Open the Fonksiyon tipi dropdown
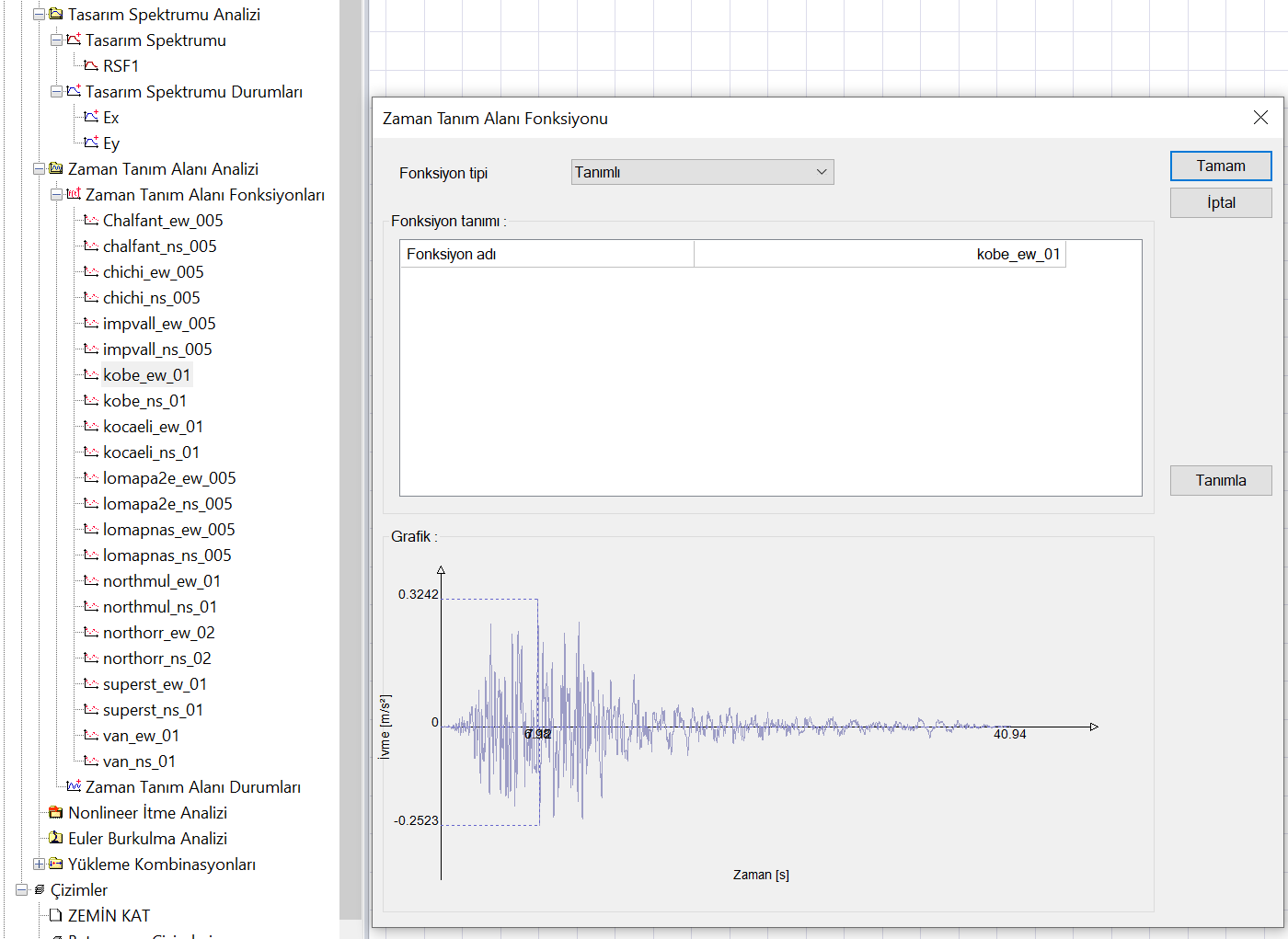 click(x=702, y=172)
